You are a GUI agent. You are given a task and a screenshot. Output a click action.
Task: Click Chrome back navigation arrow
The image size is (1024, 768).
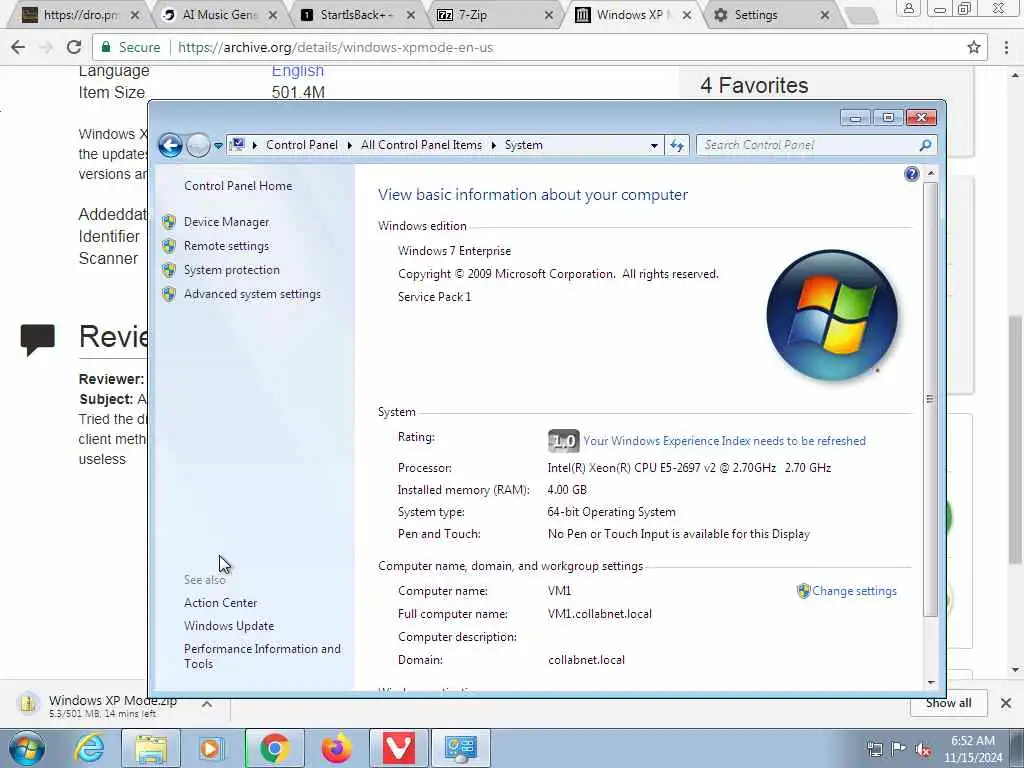pyautogui.click(x=18, y=47)
